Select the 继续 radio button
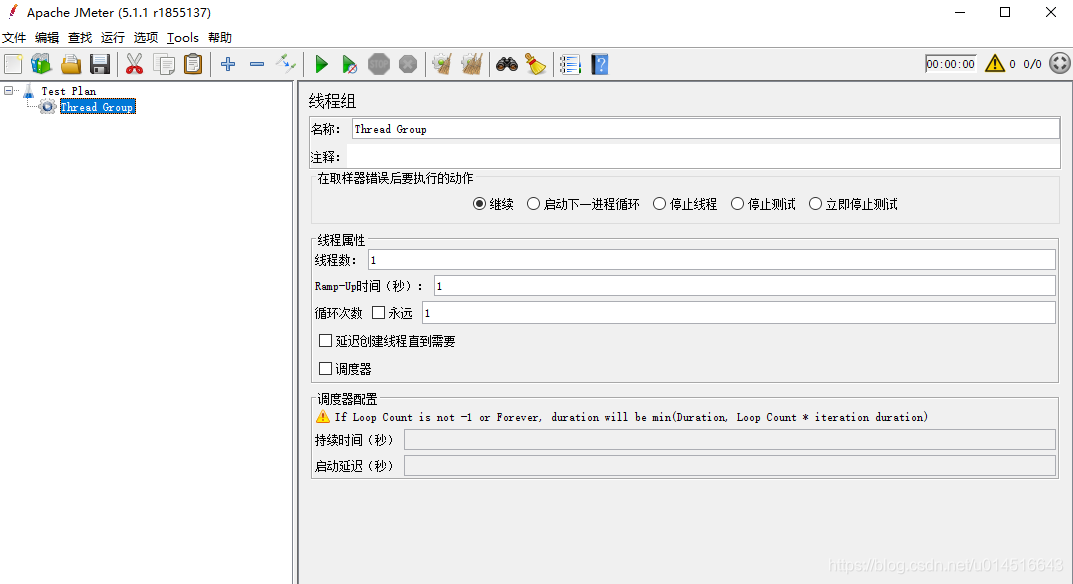 (x=479, y=204)
